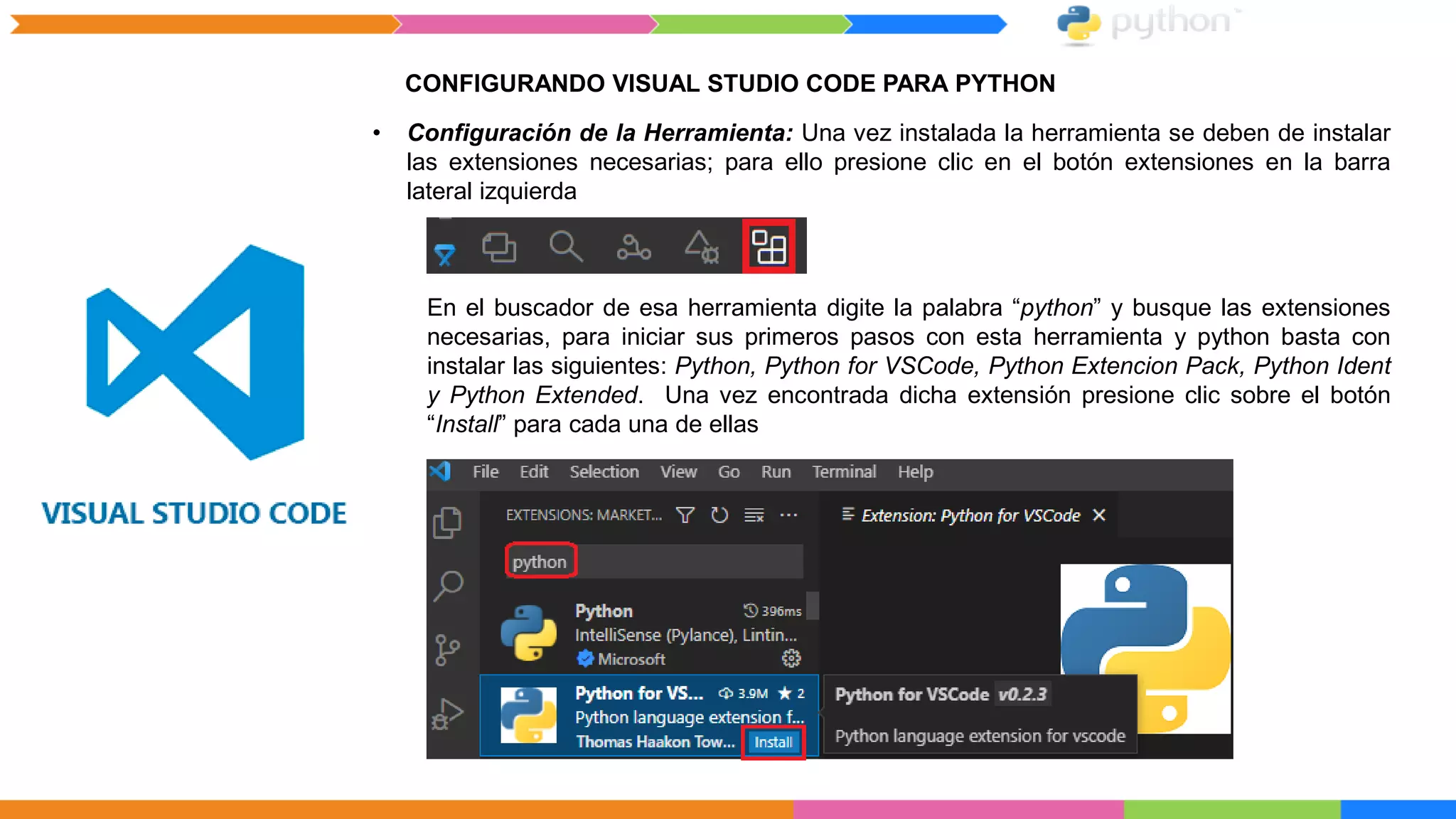The width and height of the screenshot is (1456, 819).
Task: Open the Go menu
Action: coord(729,472)
